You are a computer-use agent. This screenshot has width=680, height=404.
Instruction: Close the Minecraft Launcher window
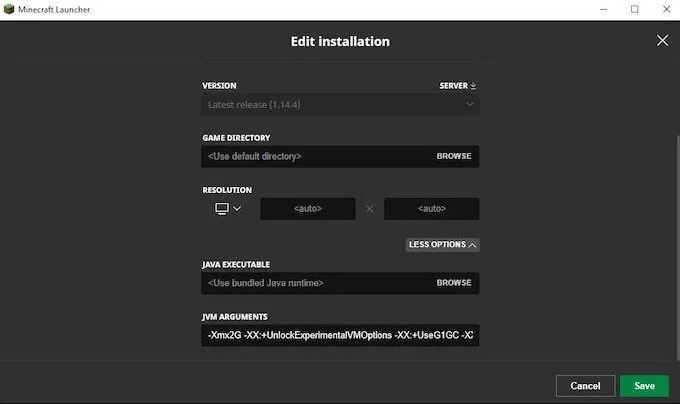(664, 9)
